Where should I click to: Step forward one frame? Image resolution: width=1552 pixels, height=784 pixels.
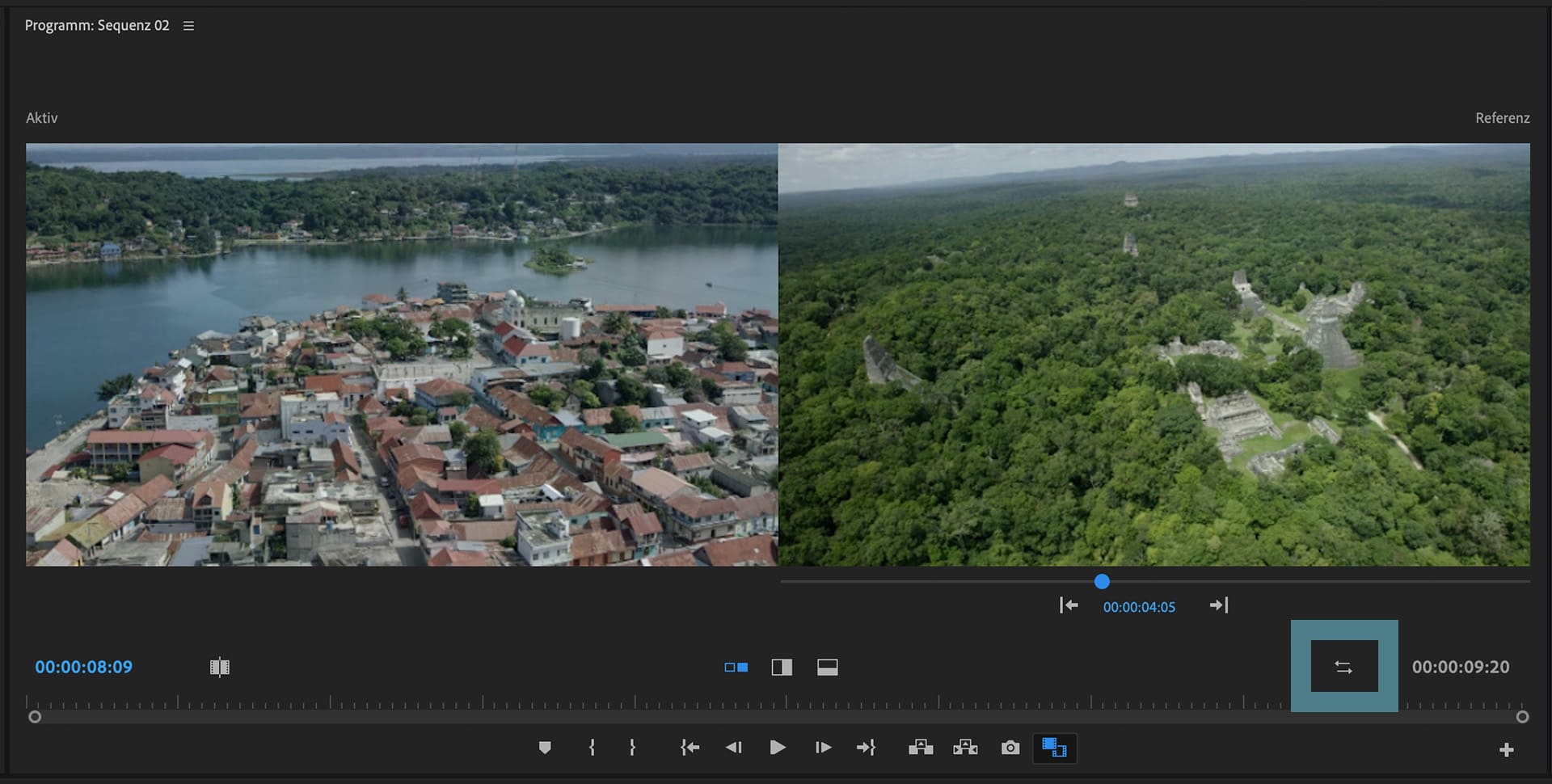[823, 748]
